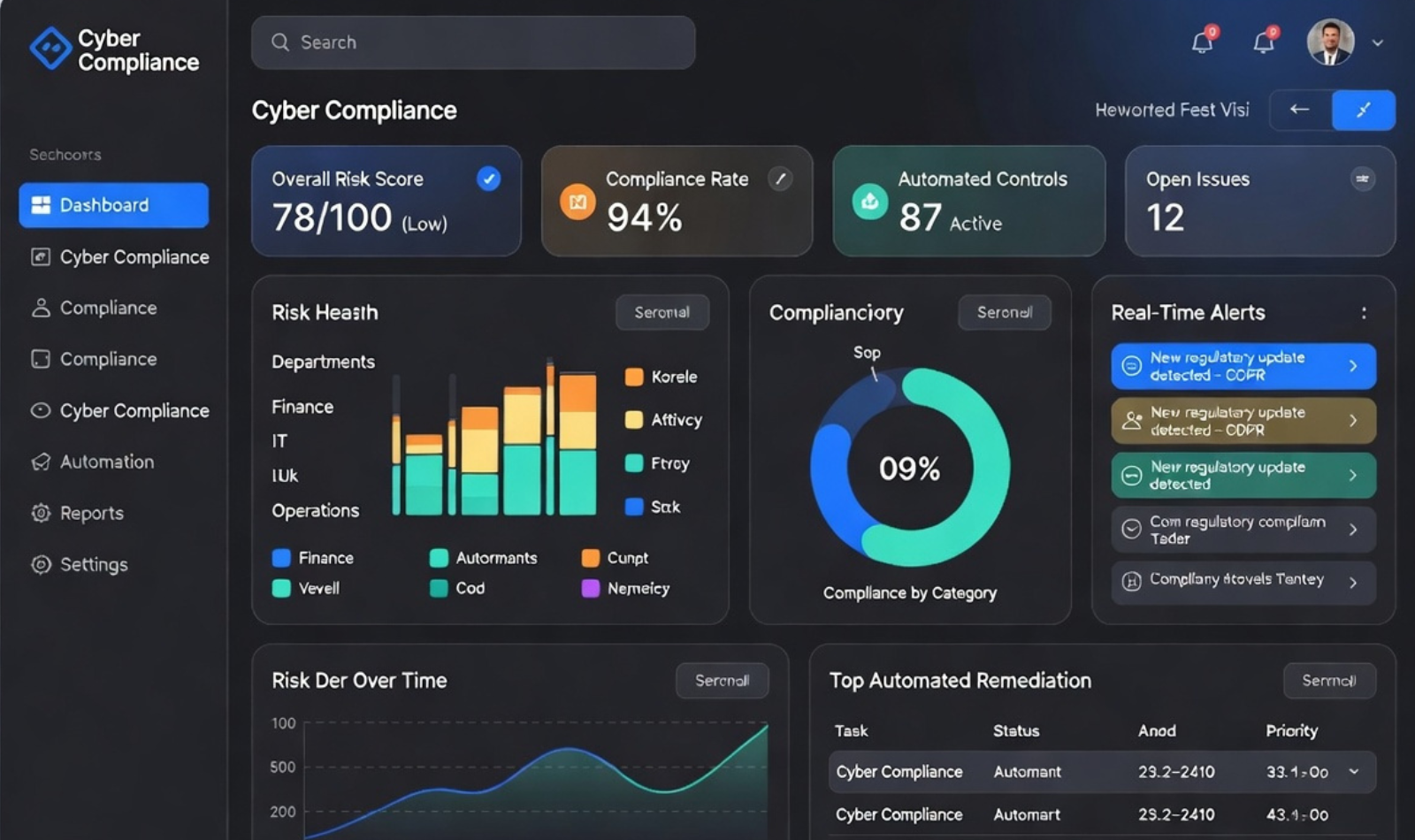The width and height of the screenshot is (1415, 840).
Task: Toggle the Finance blue legend swatch
Action: click(x=281, y=558)
